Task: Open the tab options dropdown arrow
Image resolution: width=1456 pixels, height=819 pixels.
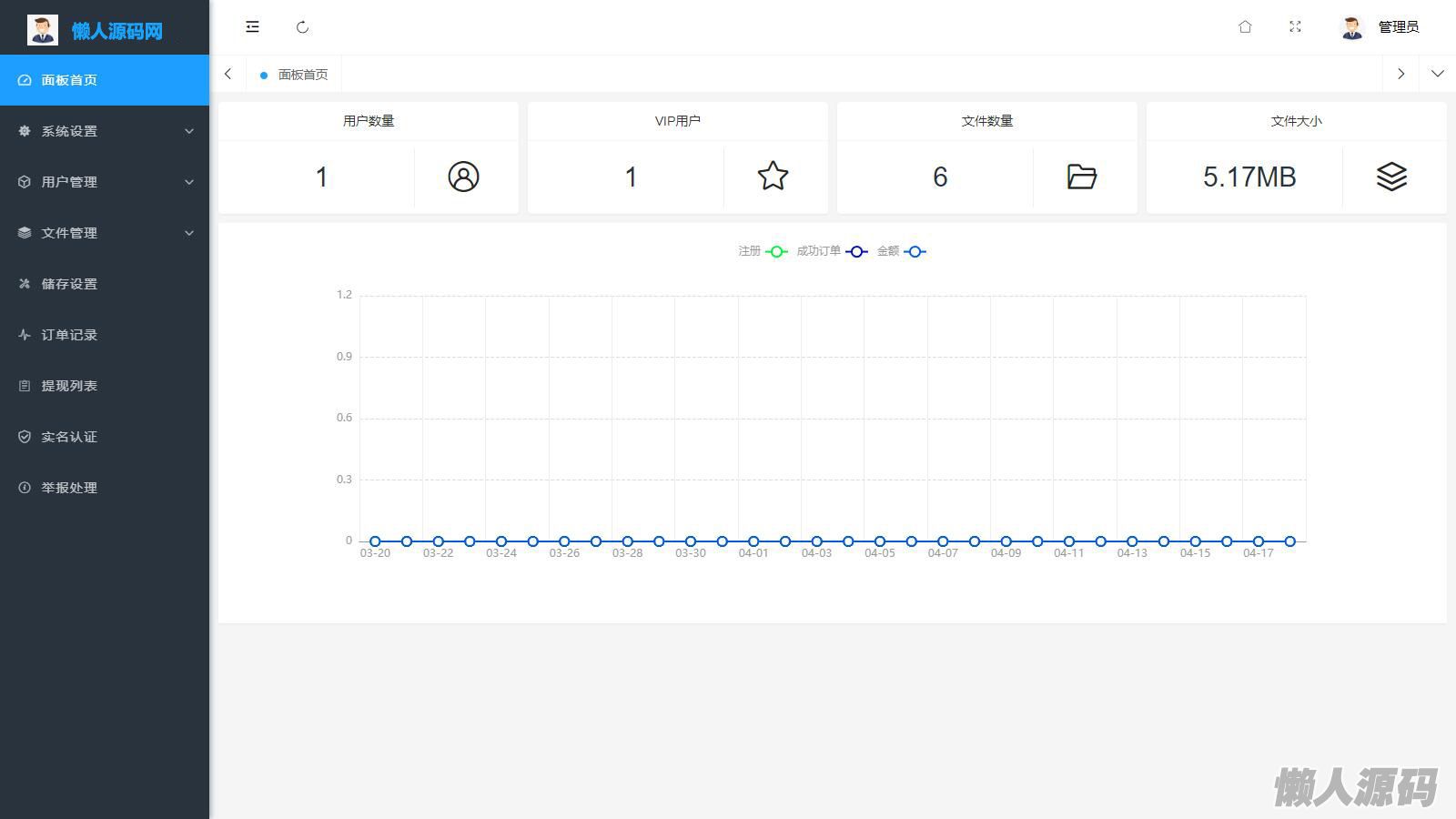Action: [1437, 74]
